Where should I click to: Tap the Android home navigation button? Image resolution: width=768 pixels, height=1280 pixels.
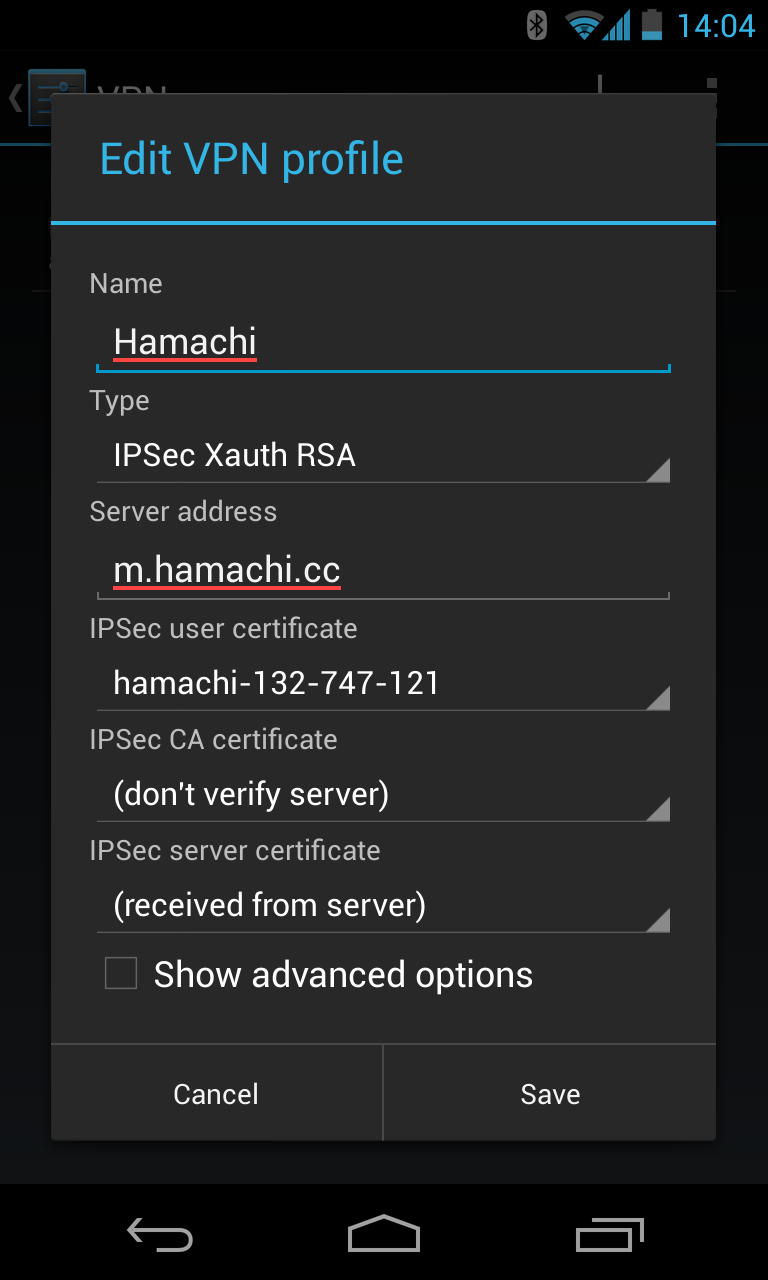384,1234
